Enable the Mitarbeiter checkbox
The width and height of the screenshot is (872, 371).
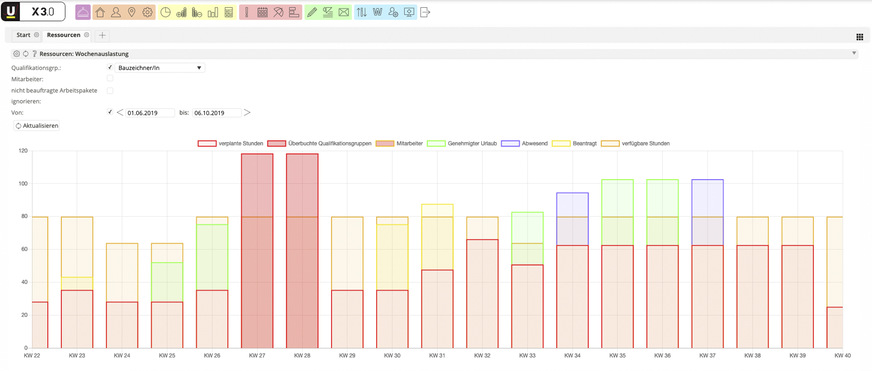click(110, 78)
